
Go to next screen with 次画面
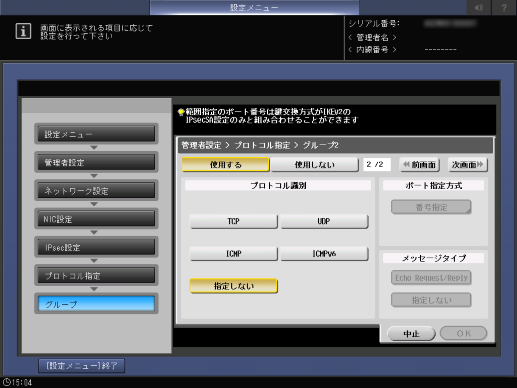[468, 165]
